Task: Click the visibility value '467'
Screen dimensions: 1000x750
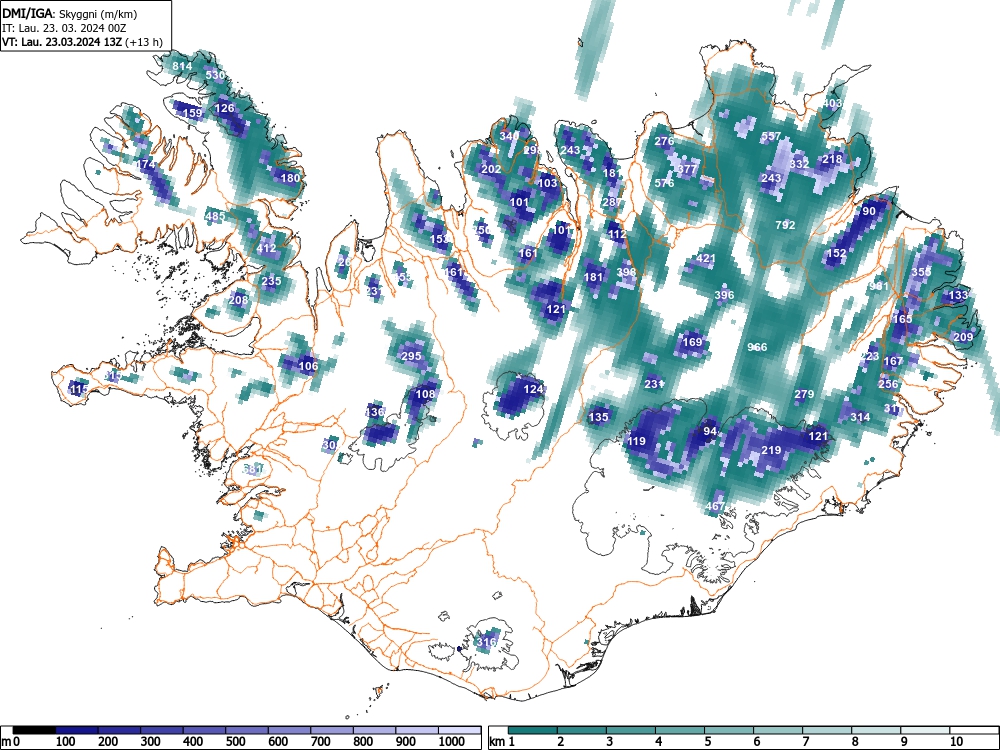Action: (716, 506)
